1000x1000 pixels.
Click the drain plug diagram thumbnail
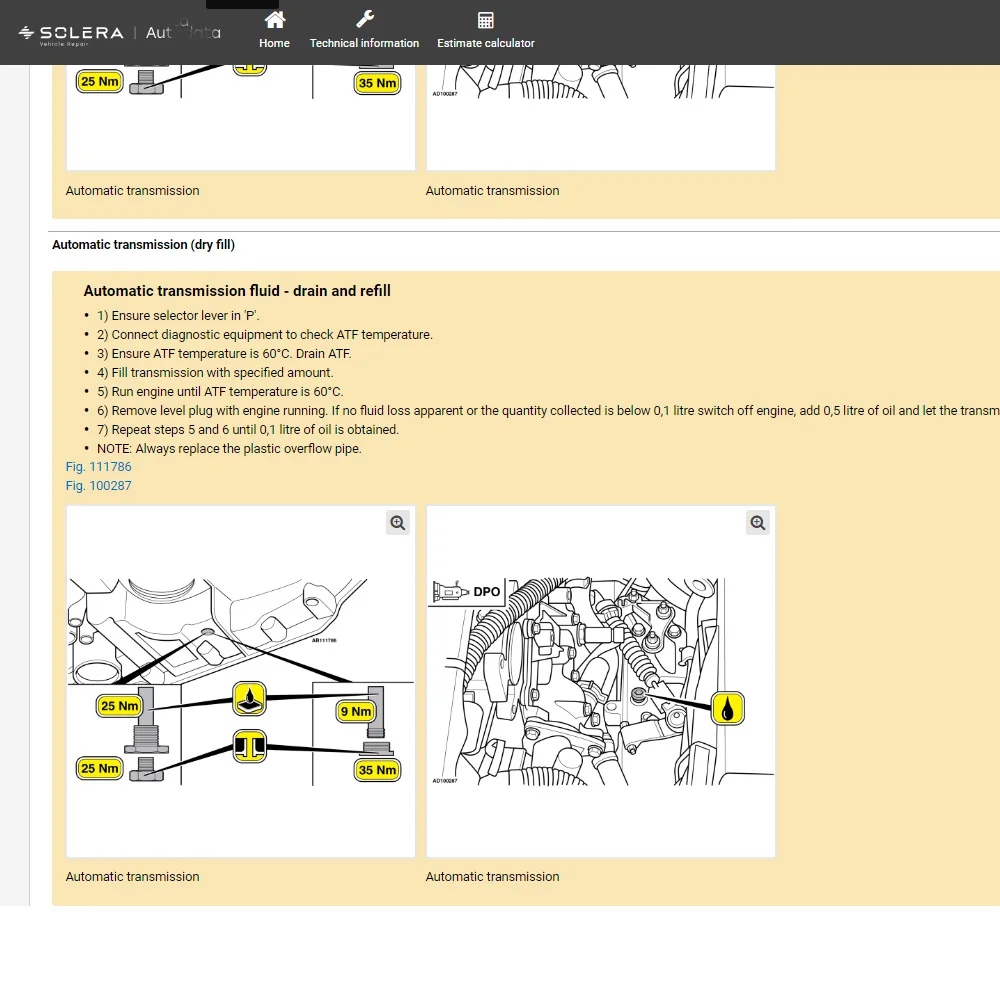tap(241, 682)
